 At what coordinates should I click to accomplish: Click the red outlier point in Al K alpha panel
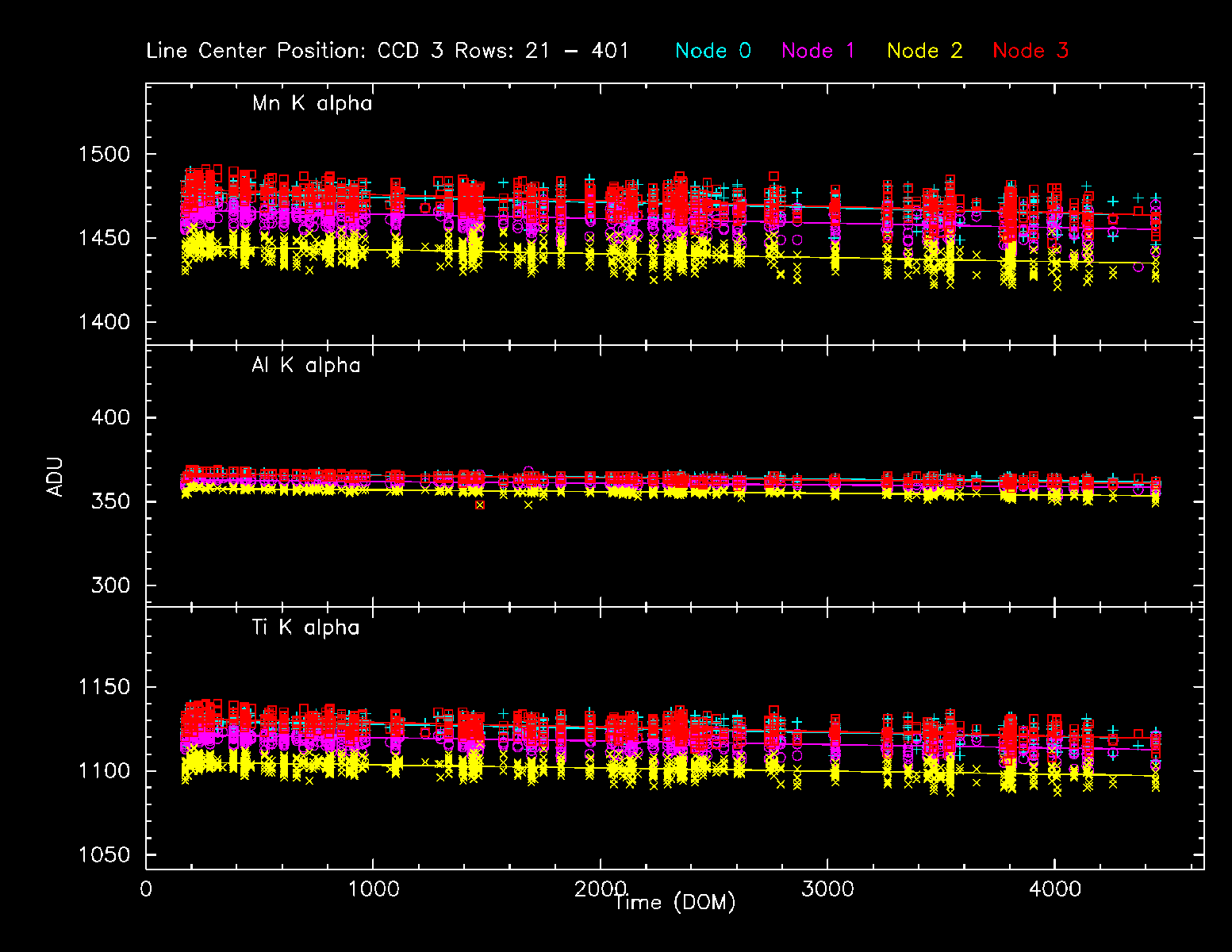tap(480, 505)
